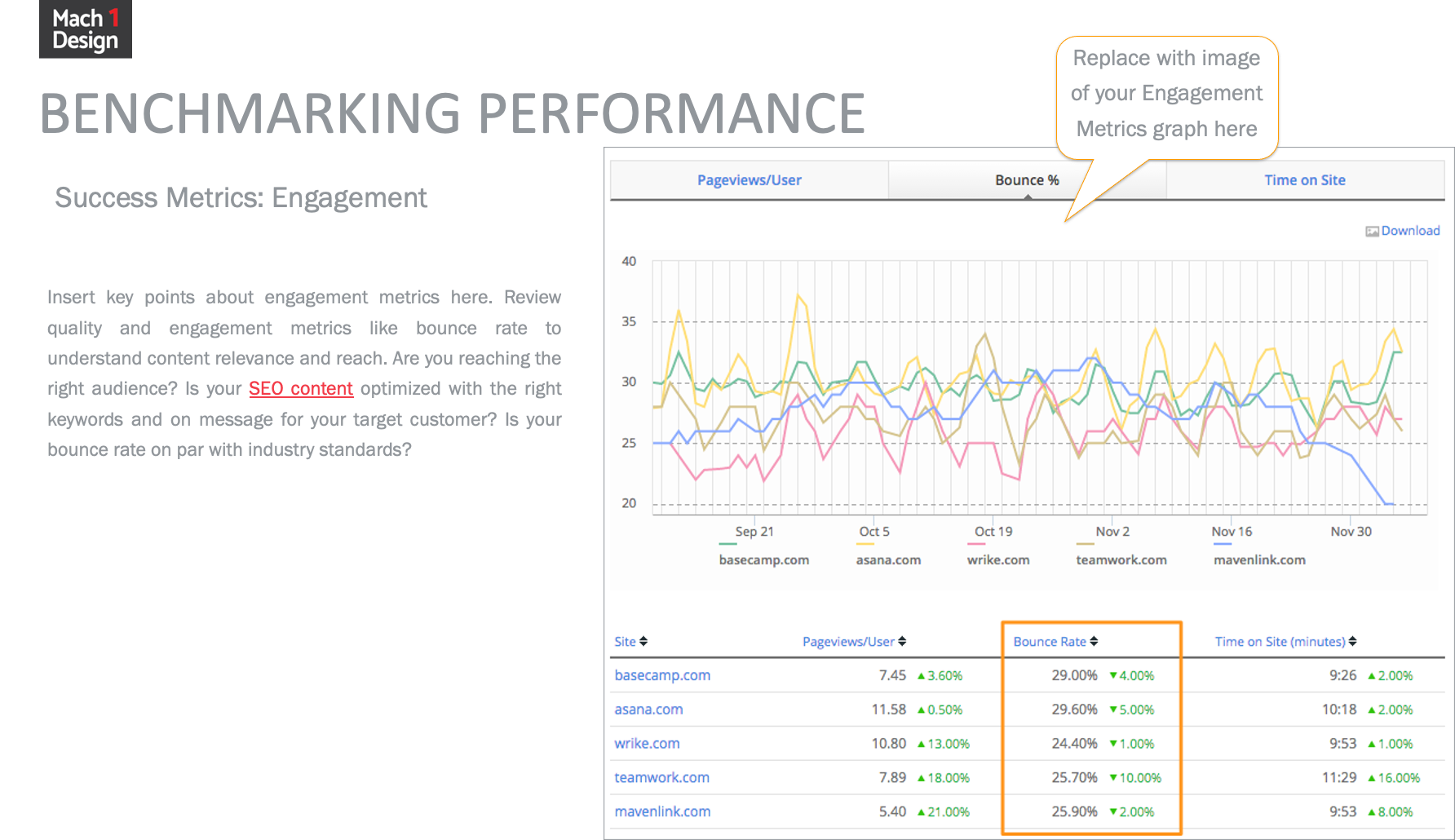The width and height of the screenshot is (1455, 840).
Task: Click the Pageviews/User sort arrows icon
Action: [x=902, y=641]
